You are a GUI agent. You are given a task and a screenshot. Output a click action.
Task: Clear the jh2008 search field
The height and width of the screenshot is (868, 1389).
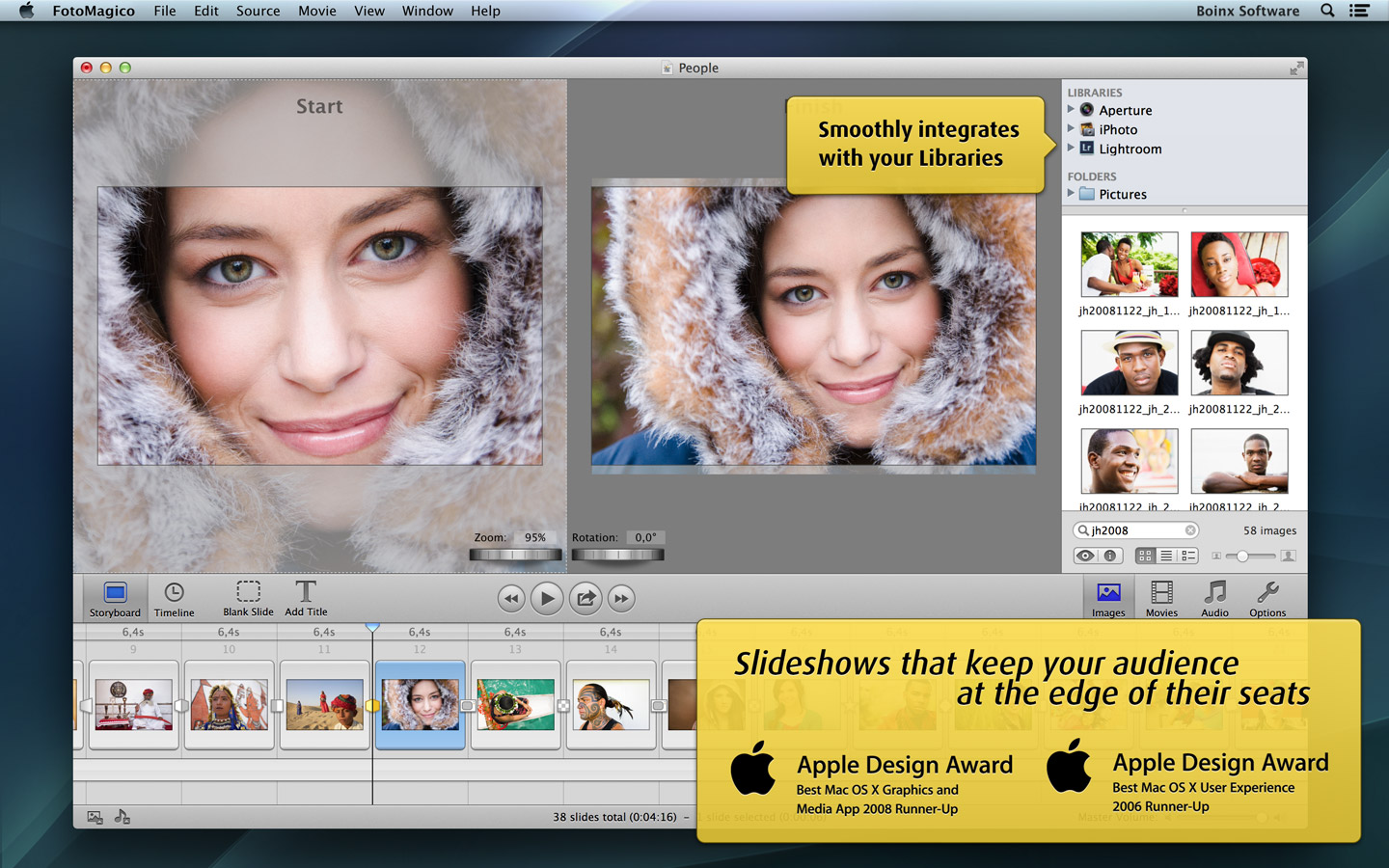[x=1190, y=530]
